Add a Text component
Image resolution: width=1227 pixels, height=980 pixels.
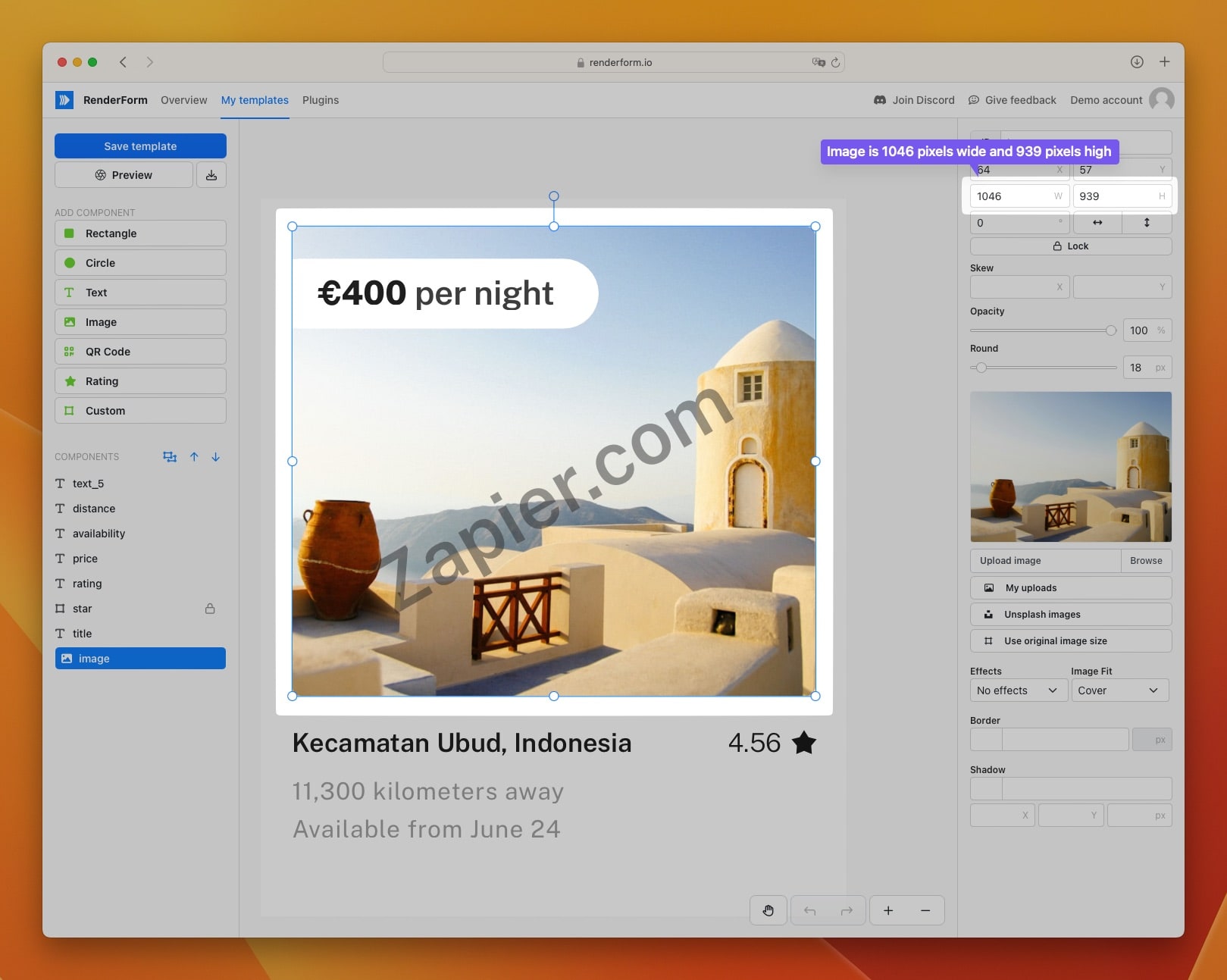pos(140,293)
